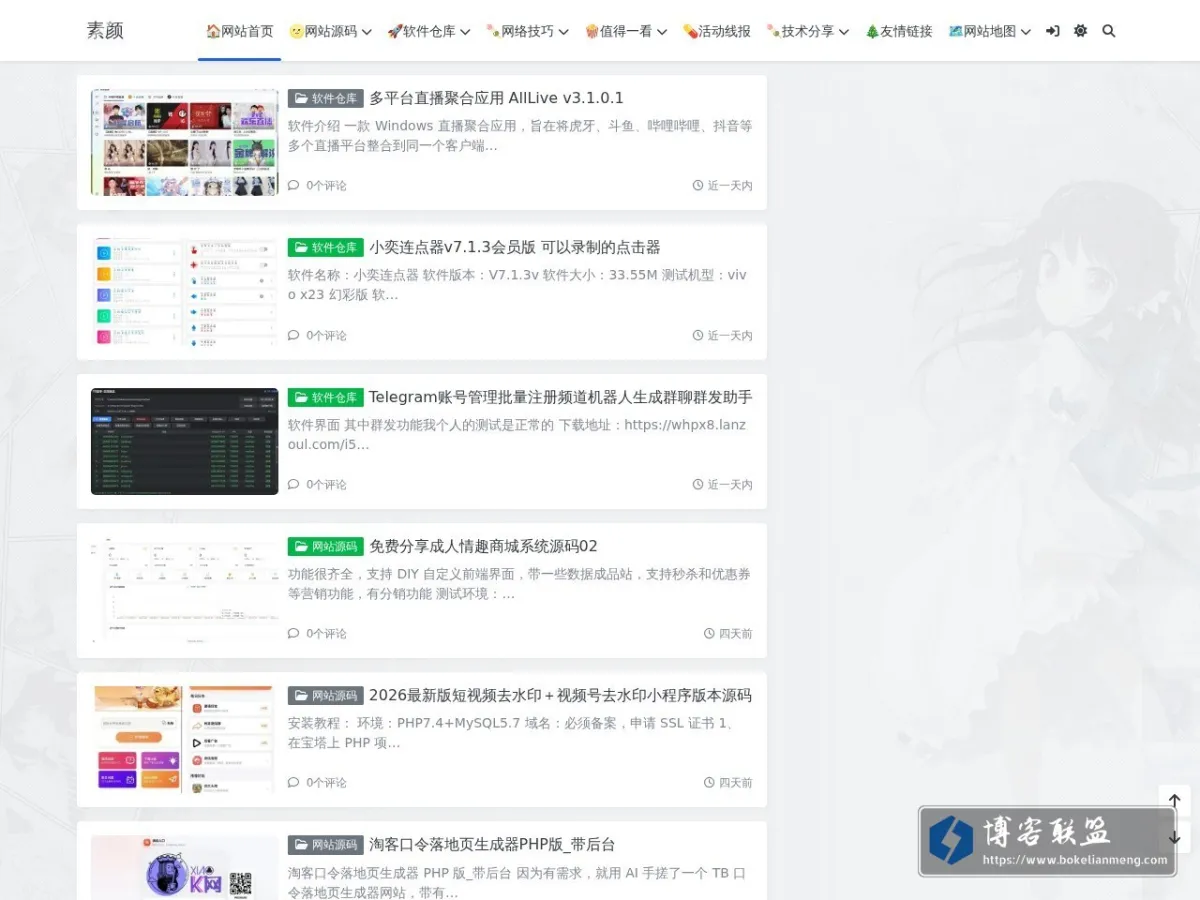Click 情趣商城 post thumbnail image
The height and width of the screenshot is (900, 1200).
click(185, 590)
